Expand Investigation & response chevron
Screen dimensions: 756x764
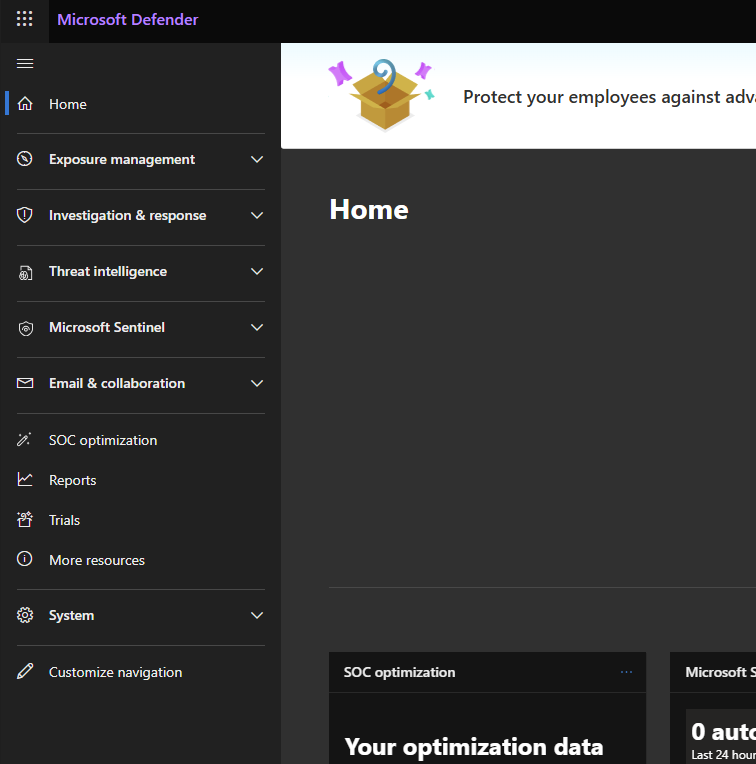(x=257, y=215)
